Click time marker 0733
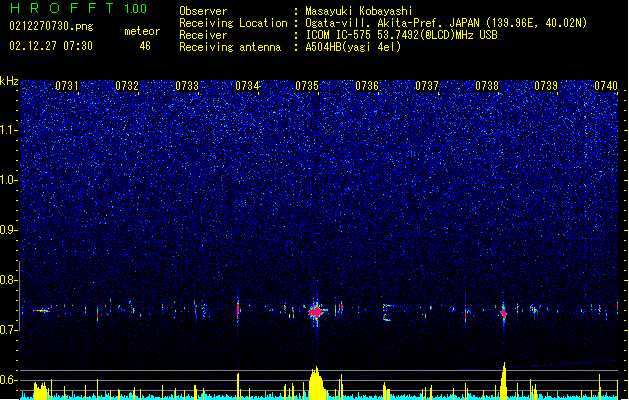The image size is (629, 400). [187, 86]
